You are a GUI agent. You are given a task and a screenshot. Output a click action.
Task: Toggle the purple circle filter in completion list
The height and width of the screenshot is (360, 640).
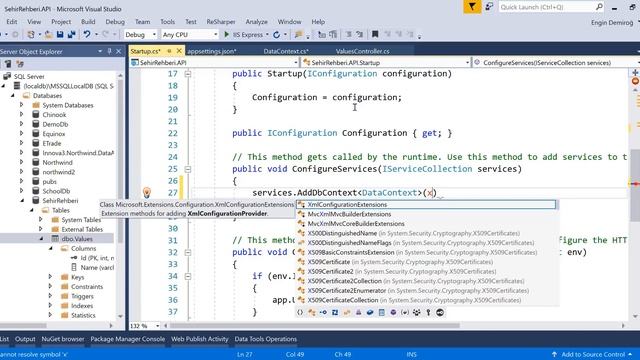coord(393,312)
